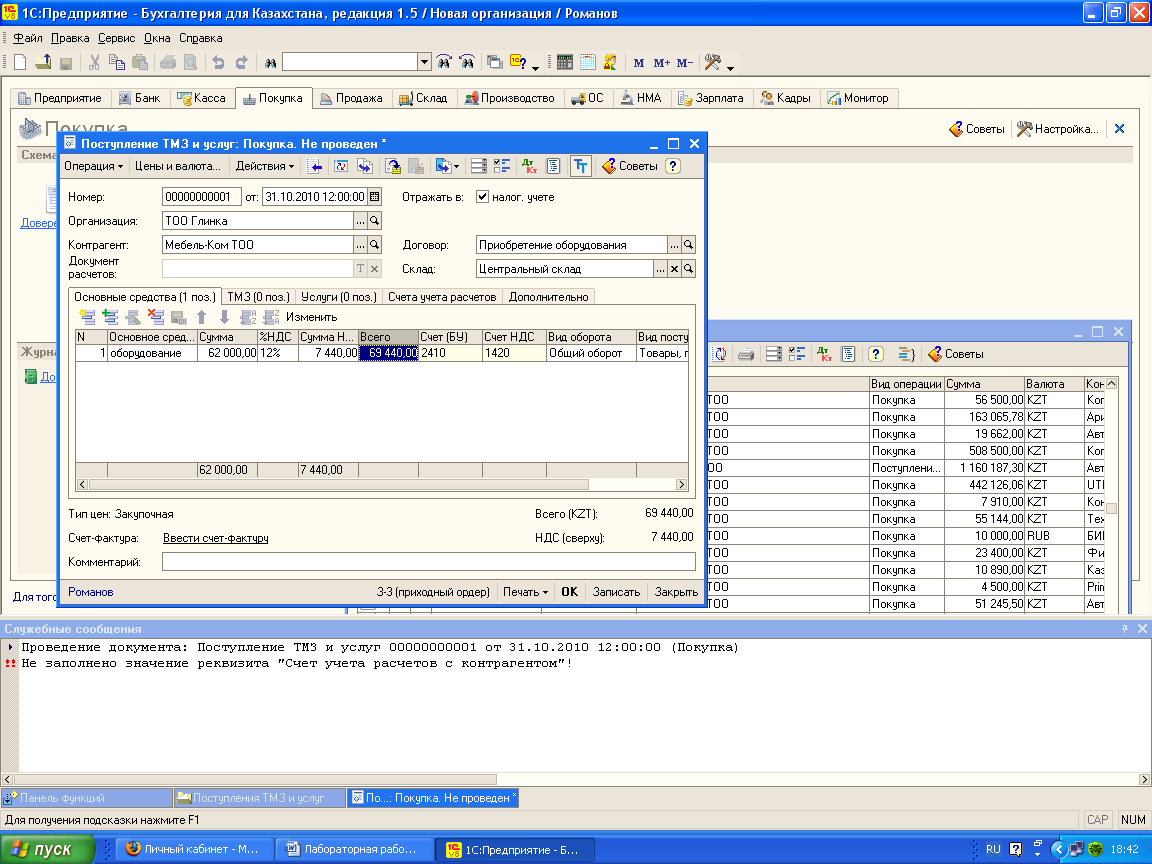Click magnifier icon next to Организация field
The width and height of the screenshot is (1152, 864).
point(375,221)
